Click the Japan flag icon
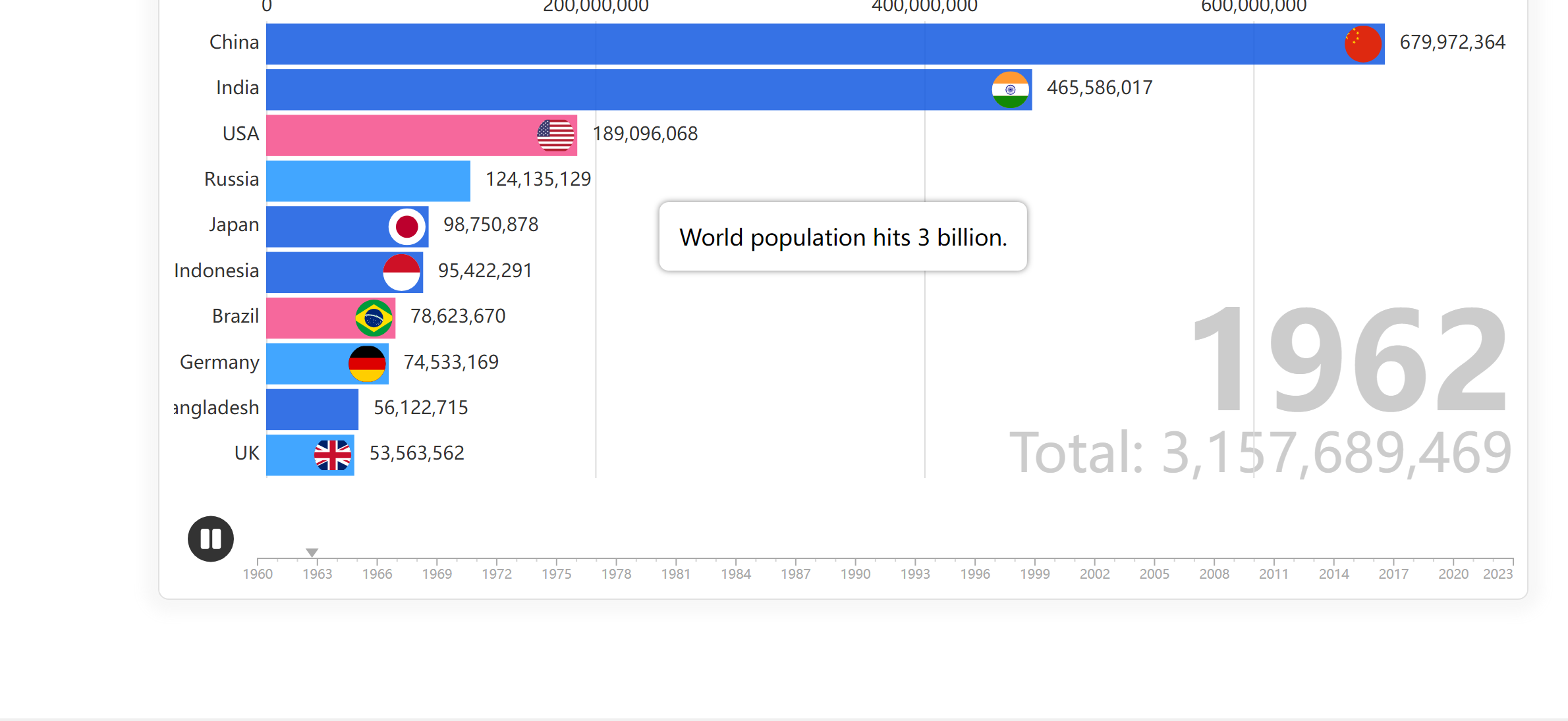1568x721 pixels. pyautogui.click(x=407, y=227)
